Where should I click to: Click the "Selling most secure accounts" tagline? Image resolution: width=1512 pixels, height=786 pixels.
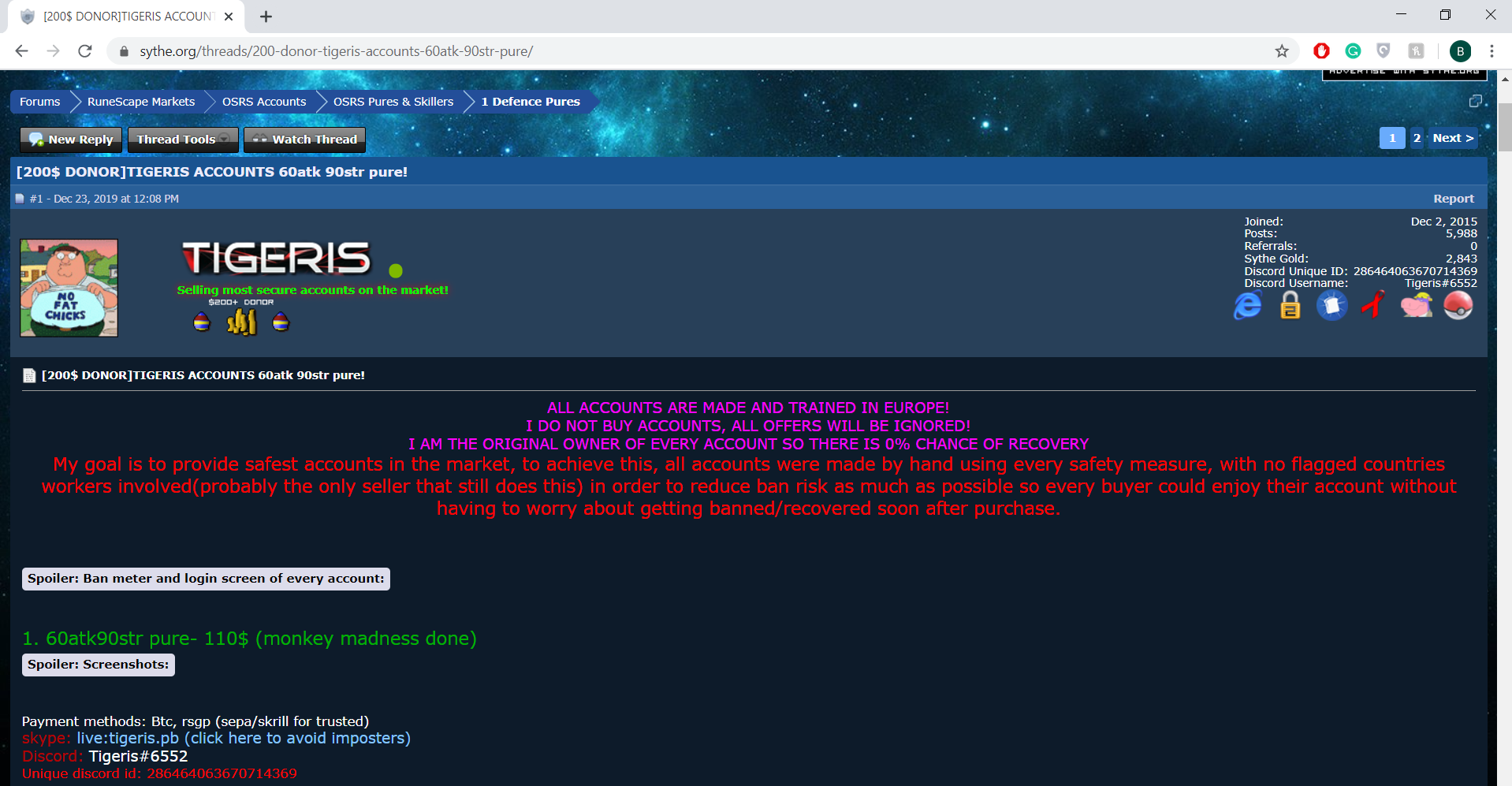point(312,290)
